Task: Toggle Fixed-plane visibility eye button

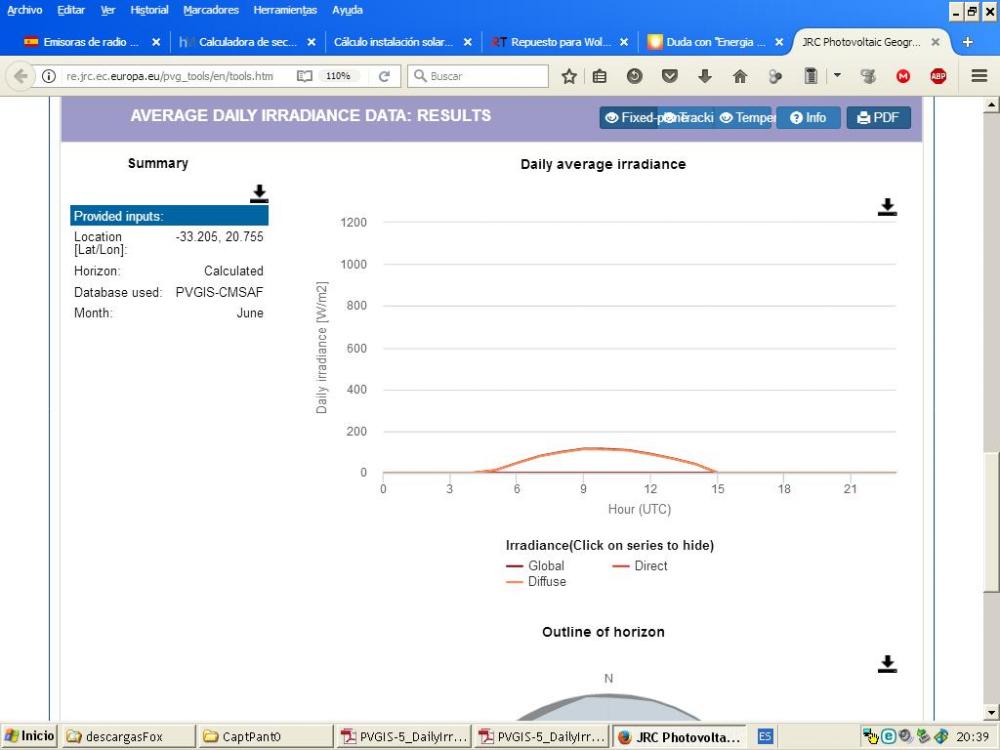Action: (630, 118)
